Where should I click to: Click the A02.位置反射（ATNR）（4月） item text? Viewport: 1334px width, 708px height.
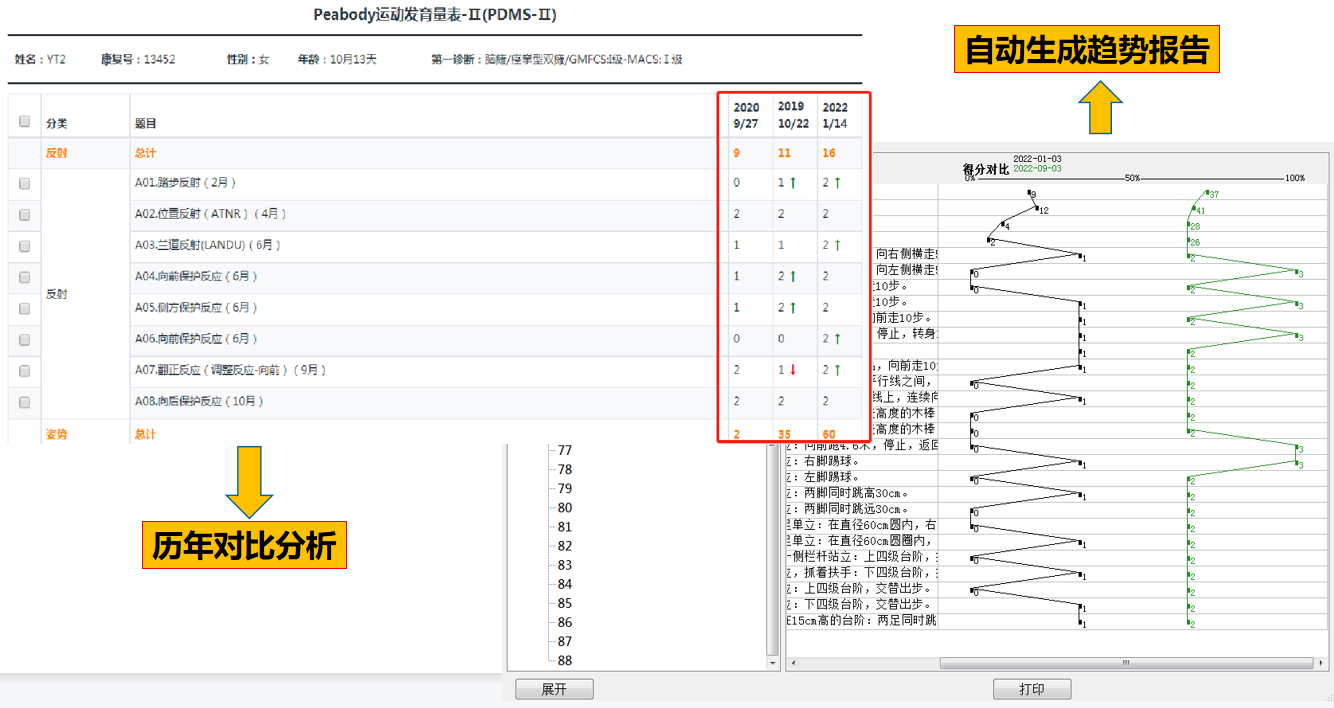(x=211, y=214)
